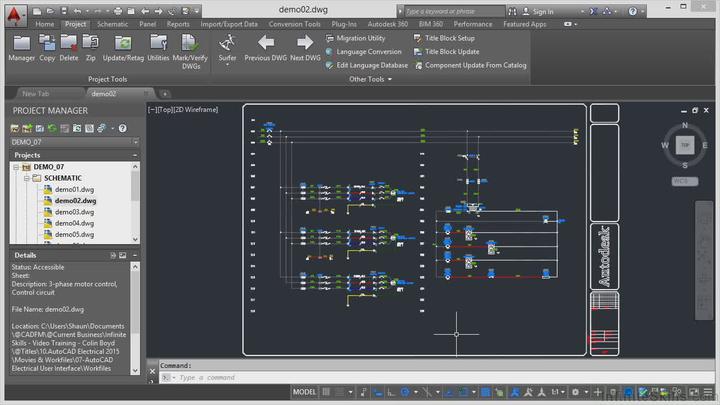Click Edit Language Database
720x405 pixels.
coord(366,65)
